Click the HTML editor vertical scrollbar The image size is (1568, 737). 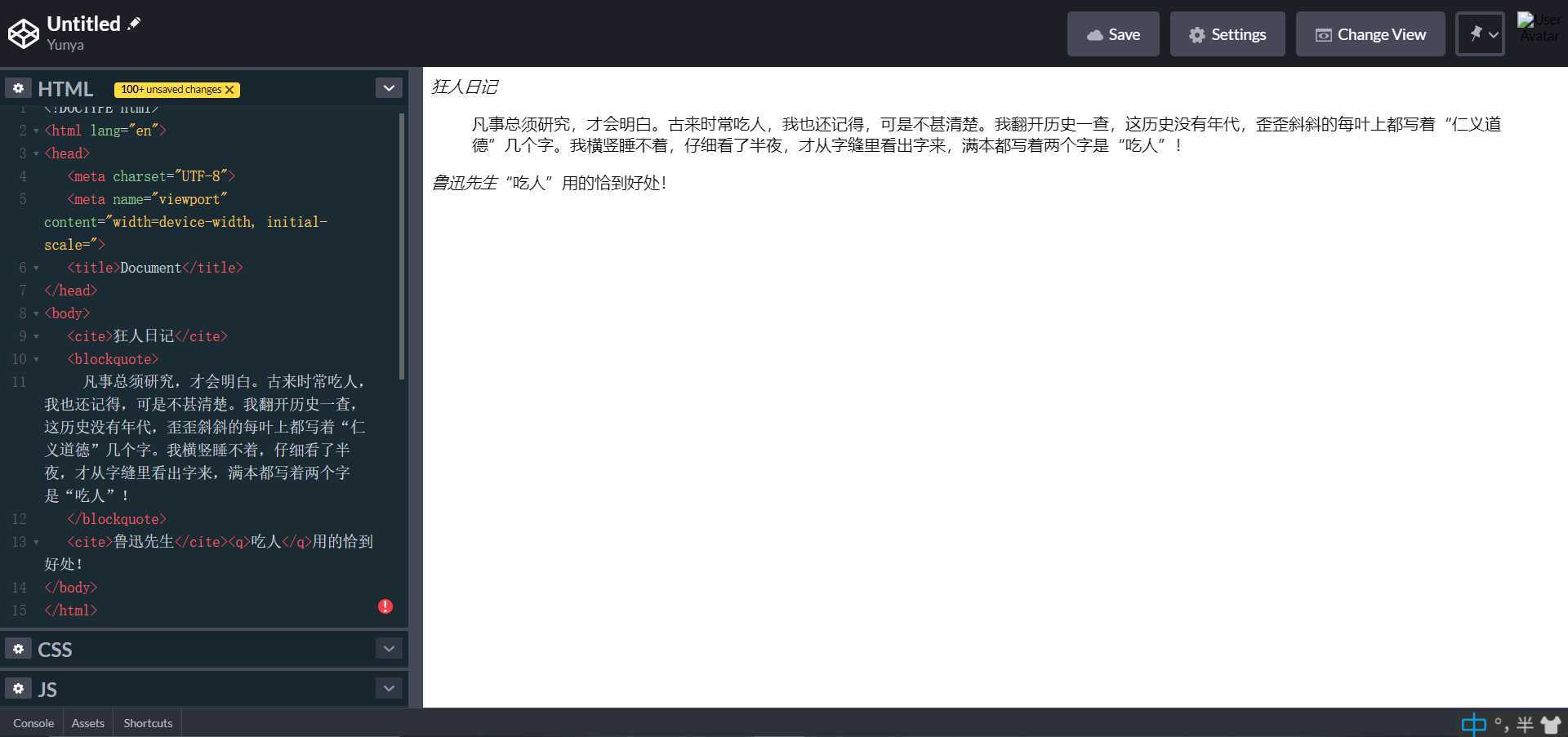tap(401, 246)
